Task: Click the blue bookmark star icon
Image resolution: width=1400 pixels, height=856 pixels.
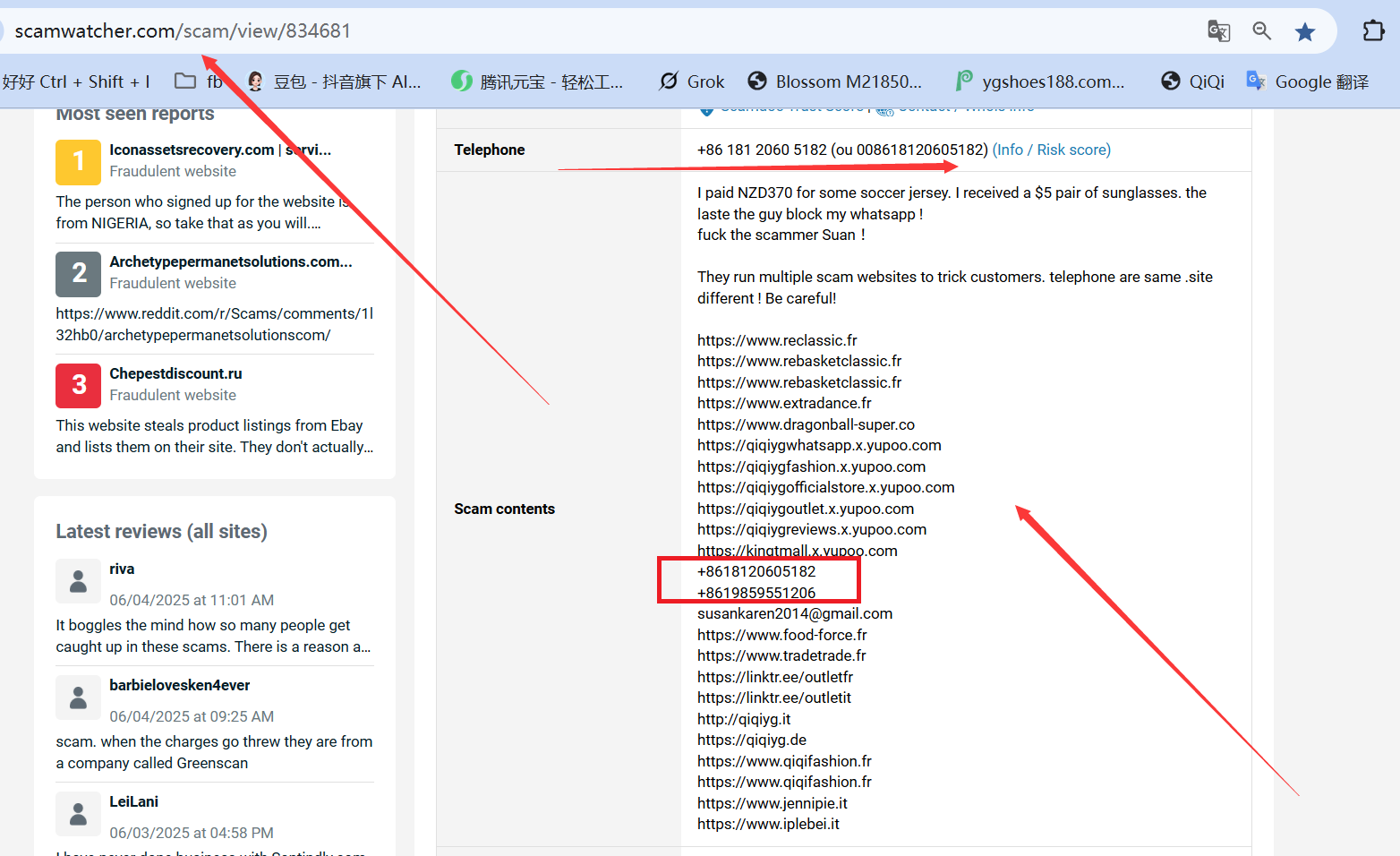Action: tap(1305, 32)
